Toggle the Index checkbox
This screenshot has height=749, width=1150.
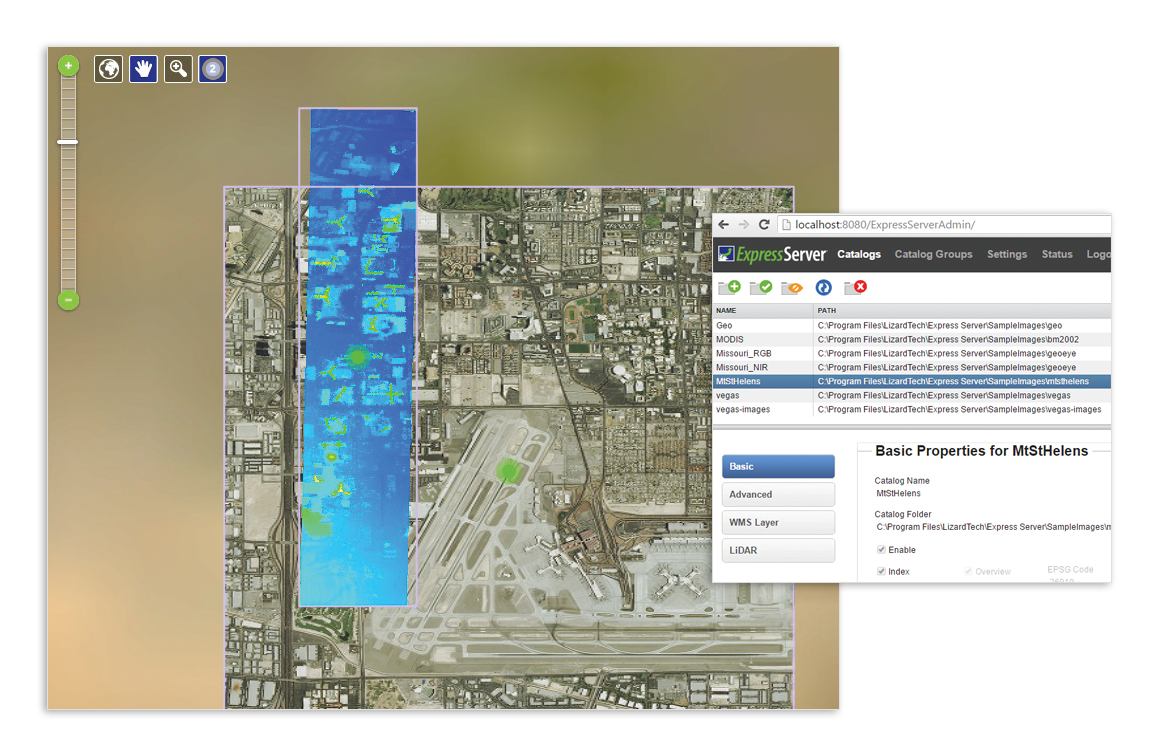coord(881,572)
